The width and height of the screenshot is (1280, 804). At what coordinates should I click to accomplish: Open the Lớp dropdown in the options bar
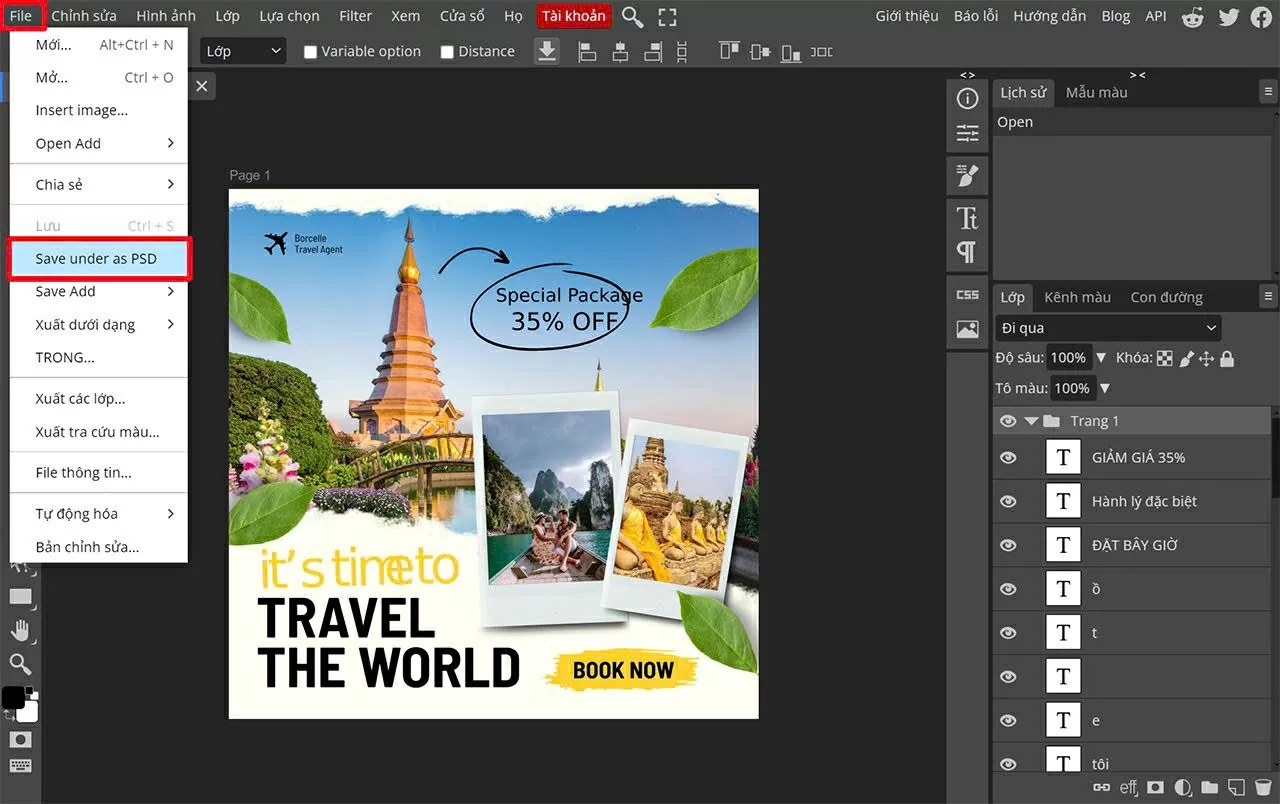[x=243, y=50]
